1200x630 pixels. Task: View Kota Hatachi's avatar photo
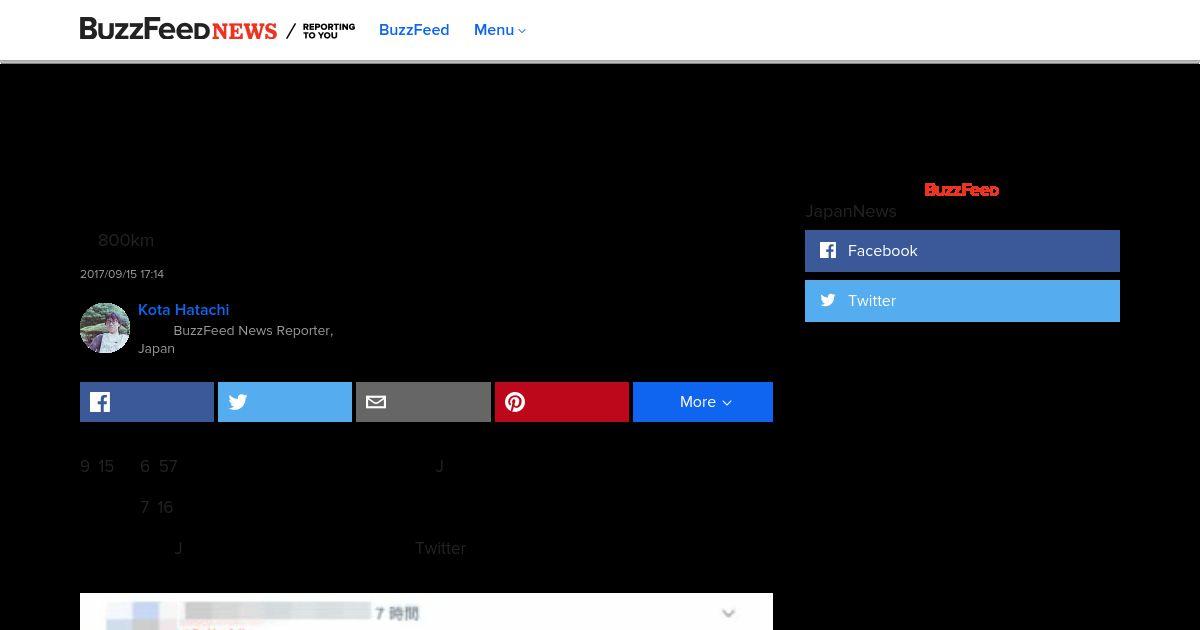[105, 328]
